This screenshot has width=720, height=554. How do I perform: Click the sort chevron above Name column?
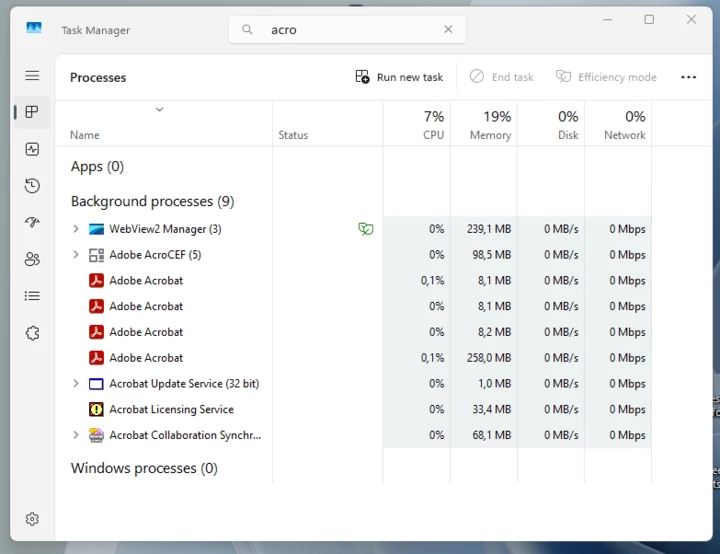click(x=159, y=109)
